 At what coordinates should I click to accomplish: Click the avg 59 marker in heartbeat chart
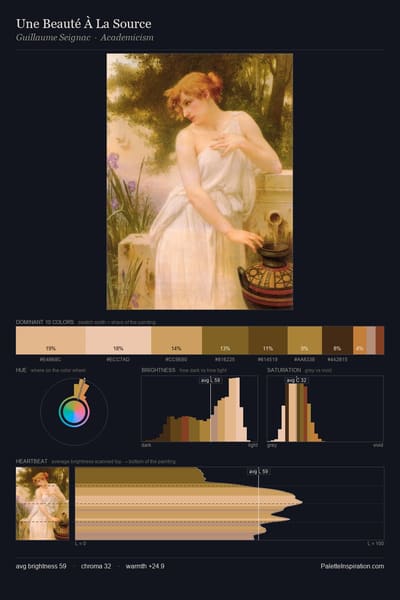click(x=258, y=472)
